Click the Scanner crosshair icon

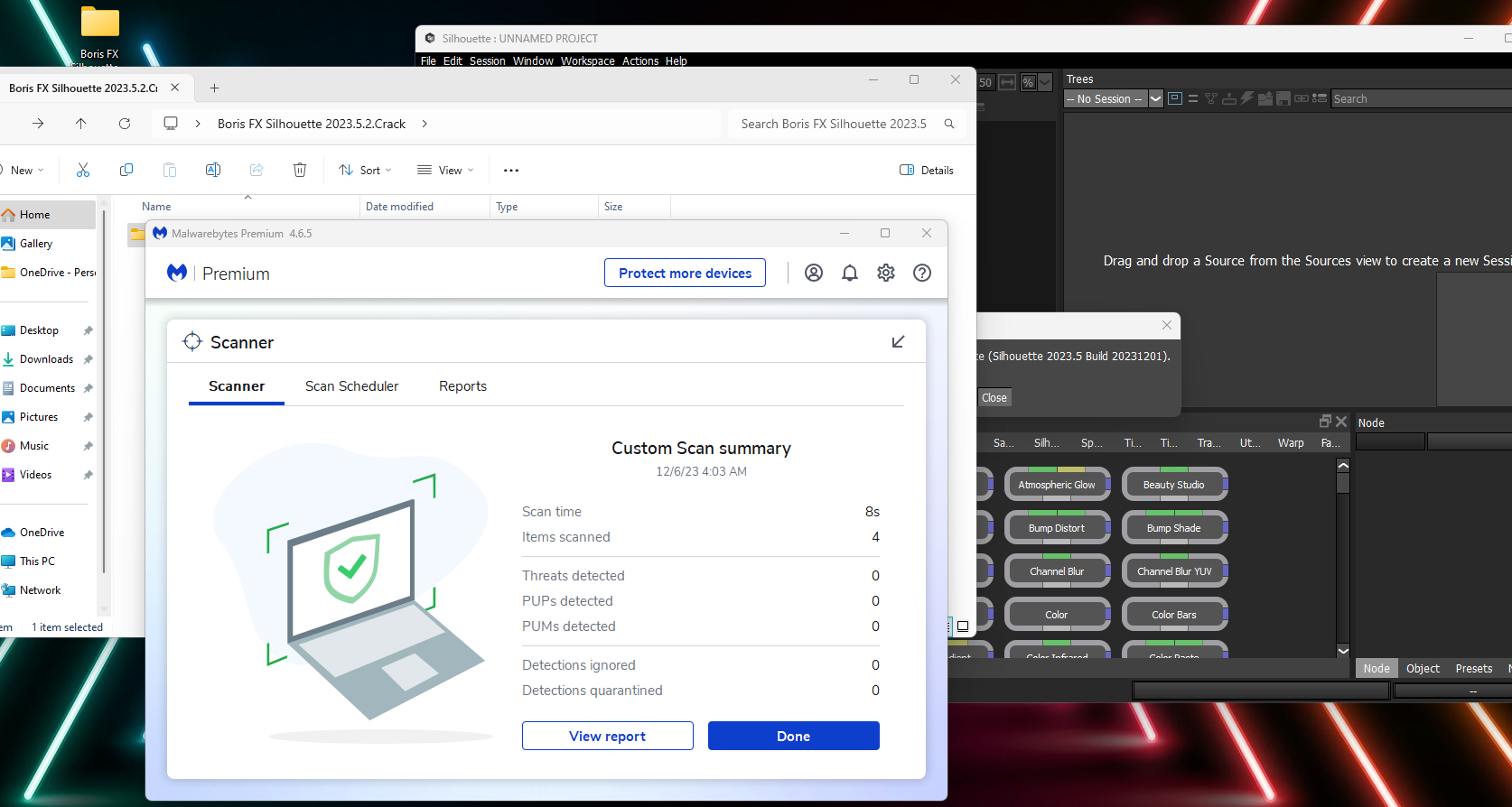pos(192,341)
